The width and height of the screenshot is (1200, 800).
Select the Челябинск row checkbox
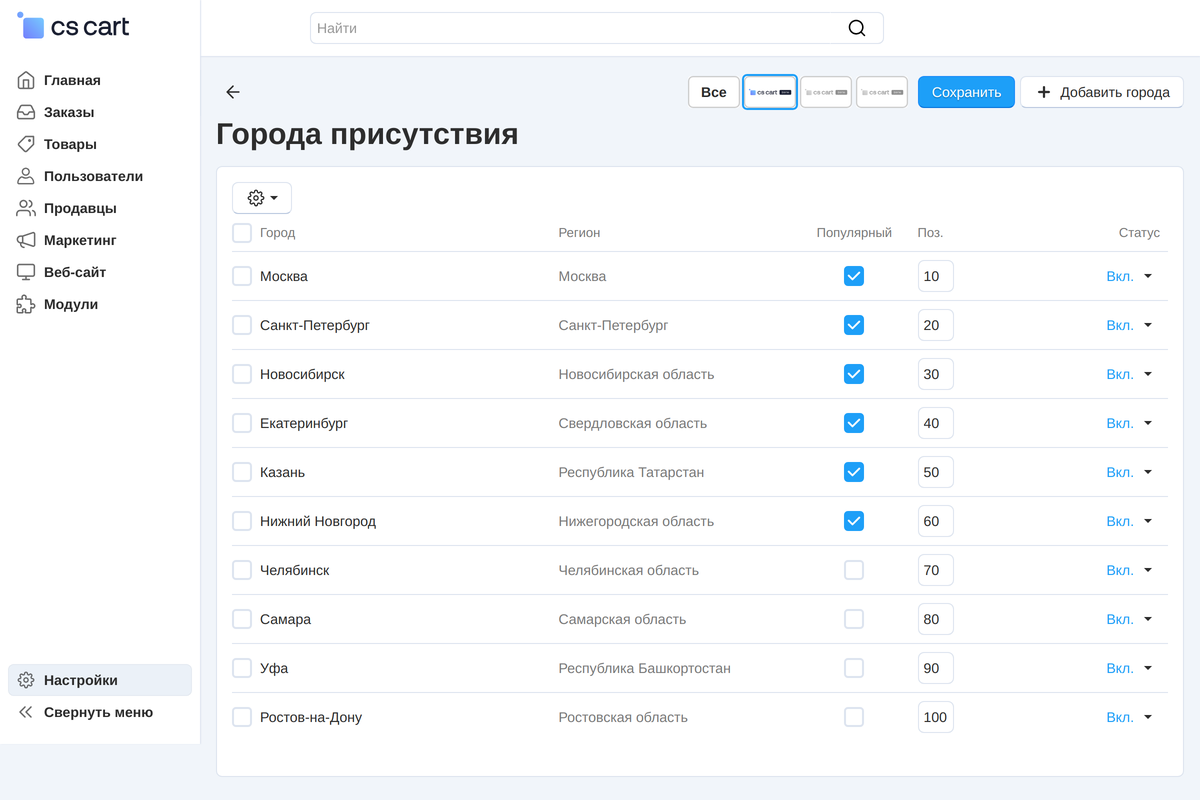[242, 570]
